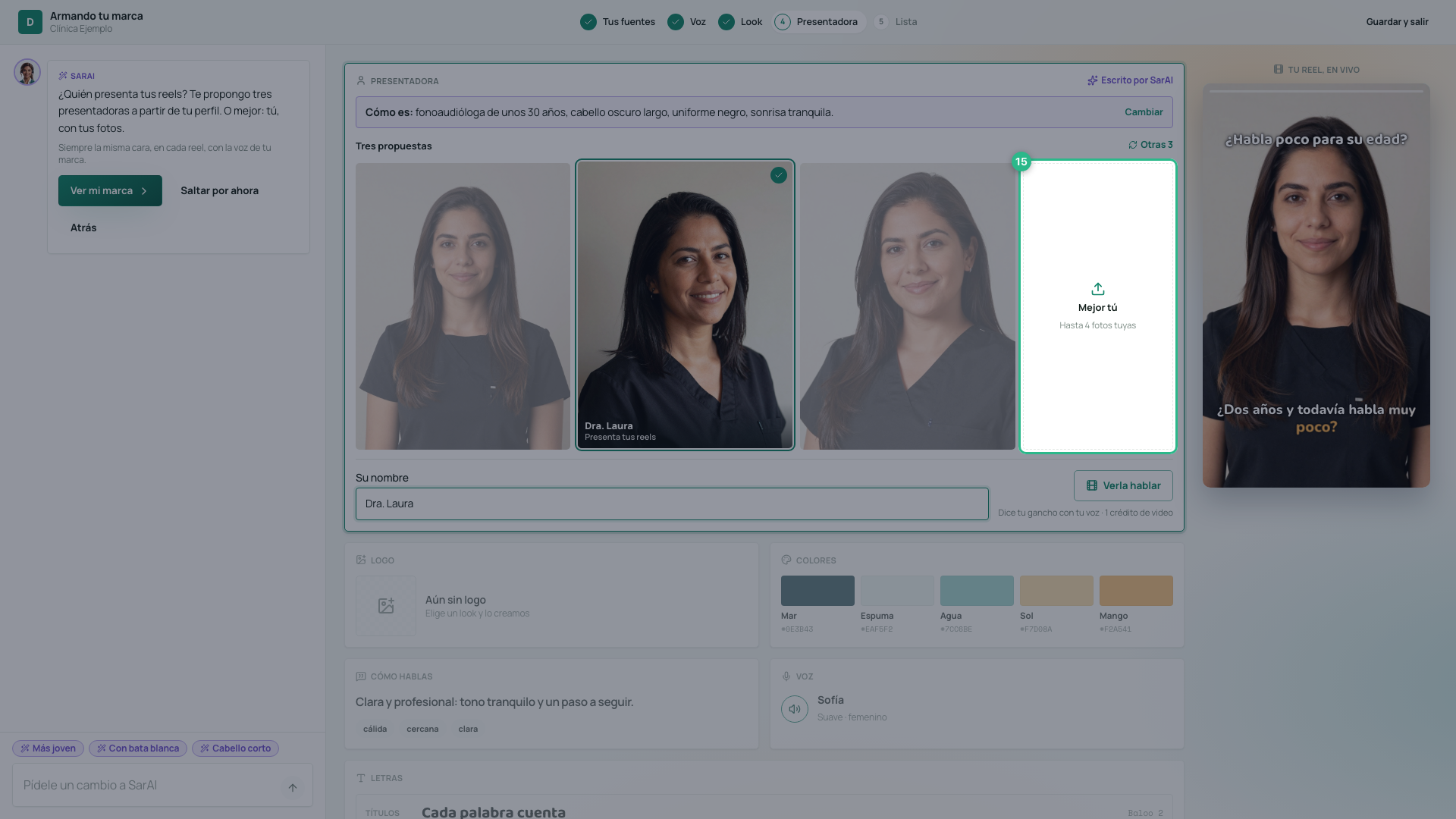Click the send arrow in SarAI input
1456x819 pixels.
coord(293,787)
